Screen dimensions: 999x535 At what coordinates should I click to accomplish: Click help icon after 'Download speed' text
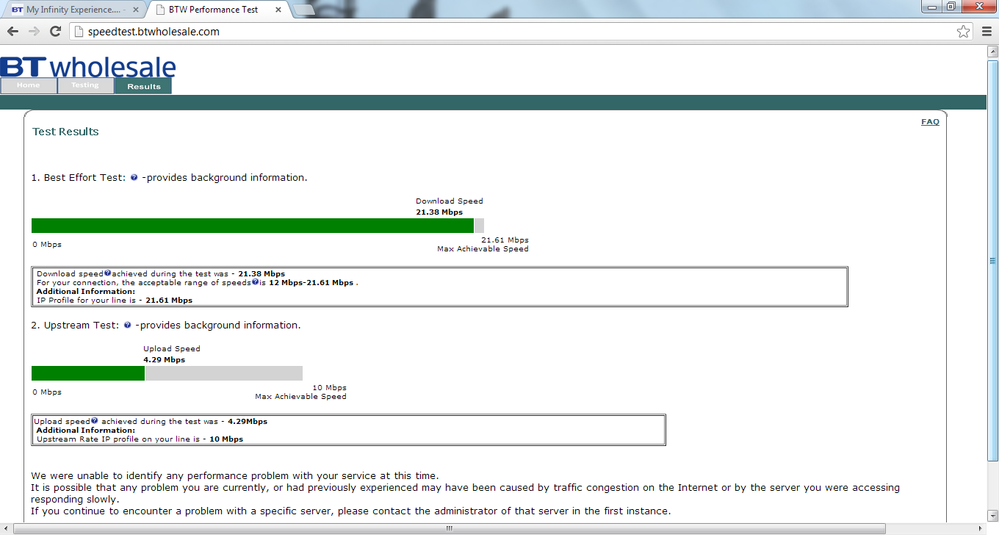[108, 273]
